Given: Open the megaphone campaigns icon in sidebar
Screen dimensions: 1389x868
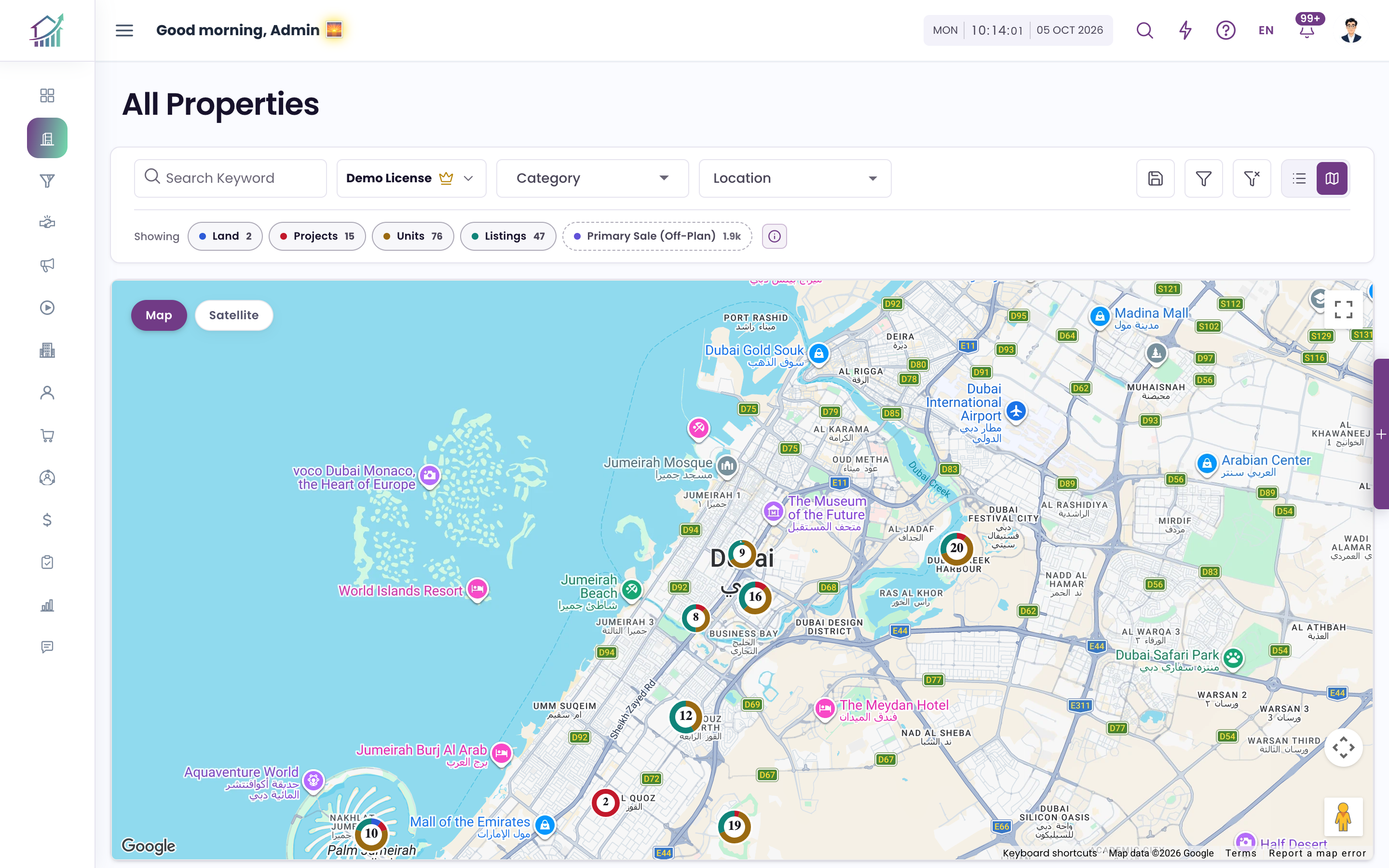Looking at the screenshot, I should 47,265.
